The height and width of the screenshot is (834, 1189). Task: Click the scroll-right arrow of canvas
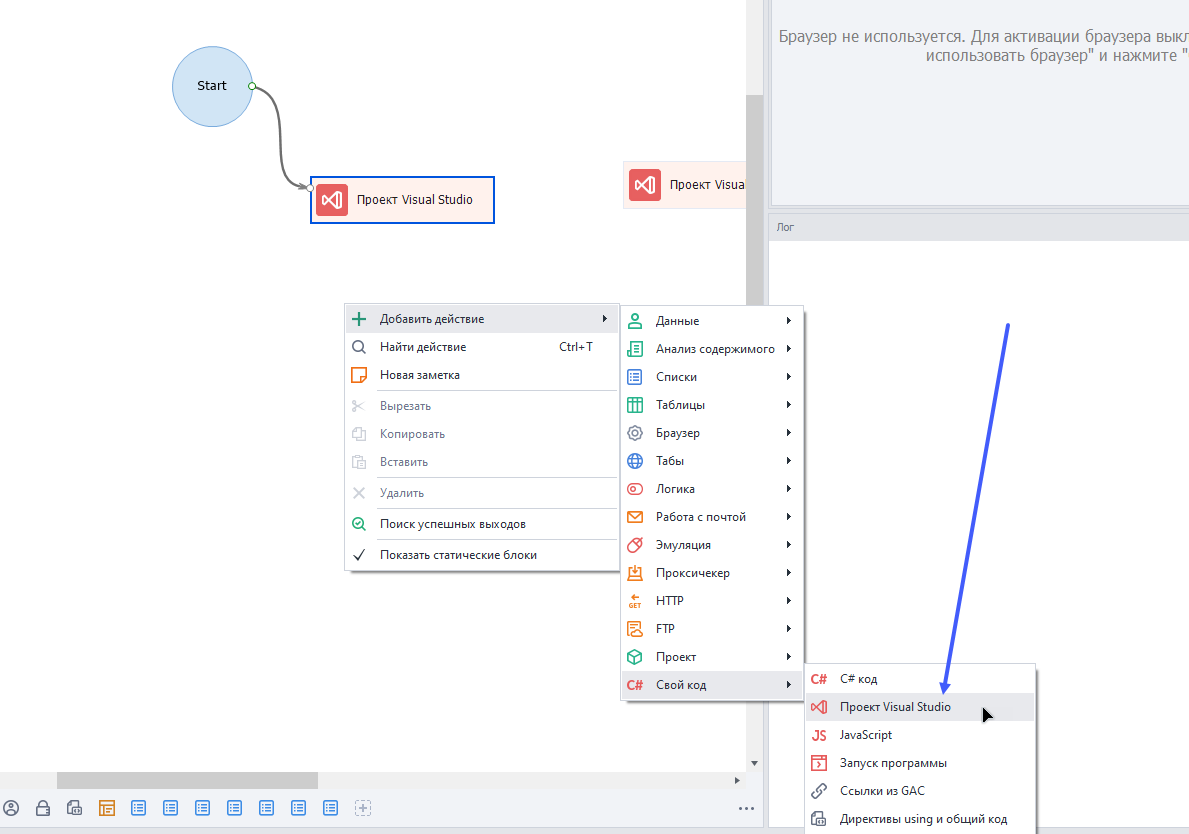coord(737,780)
